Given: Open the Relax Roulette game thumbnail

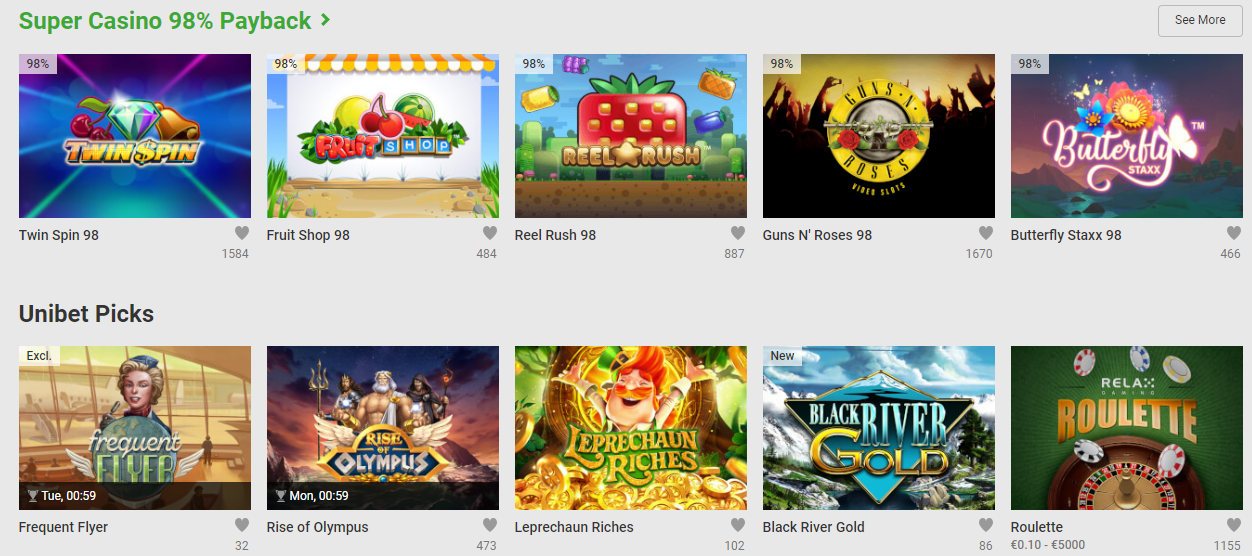Looking at the screenshot, I should [1127, 428].
